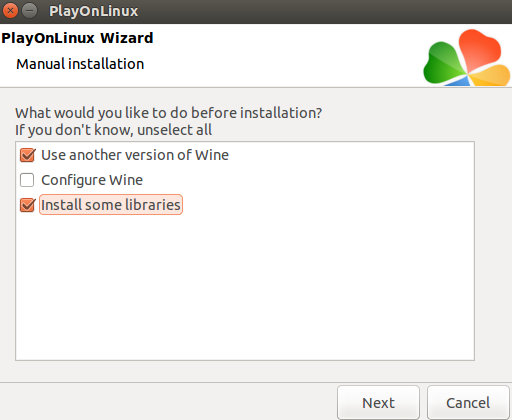Click the highlighted Install some libraries label
Viewport: 512px width, 420px height.
tap(111, 205)
